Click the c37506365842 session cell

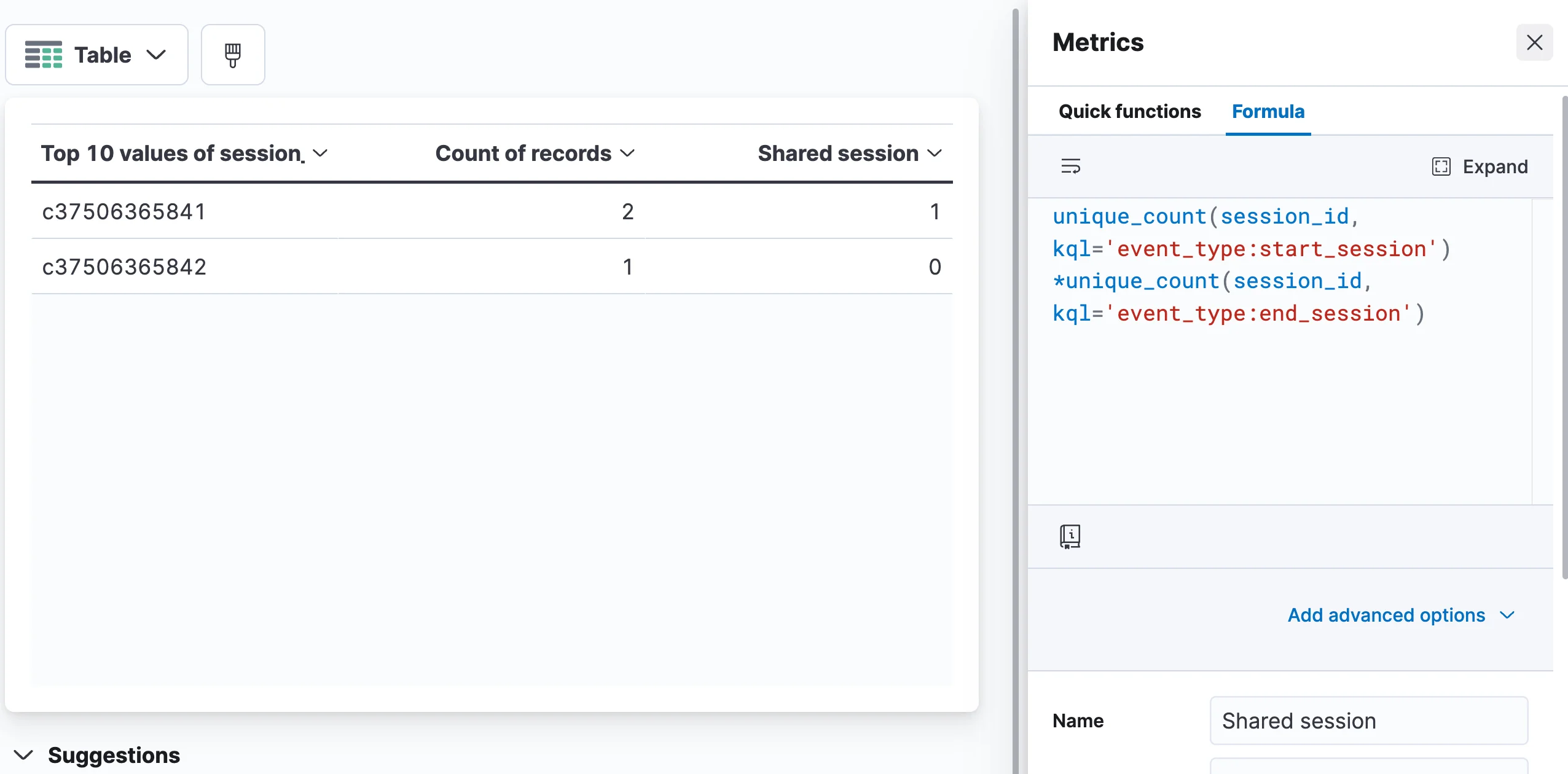[123, 267]
